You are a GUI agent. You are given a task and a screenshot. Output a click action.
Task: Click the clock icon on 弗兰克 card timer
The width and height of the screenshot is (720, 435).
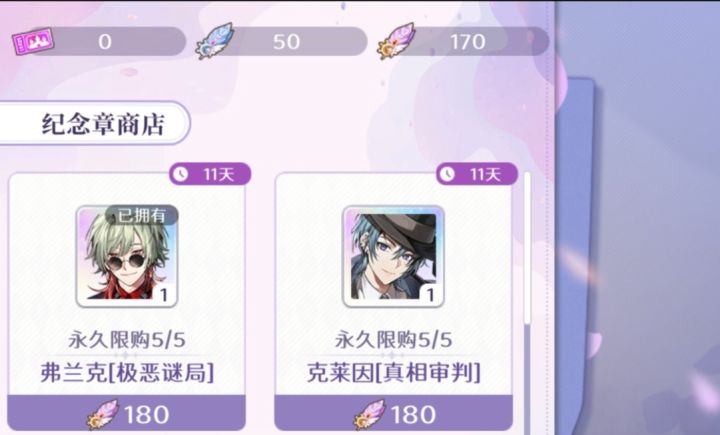(181, 174)
